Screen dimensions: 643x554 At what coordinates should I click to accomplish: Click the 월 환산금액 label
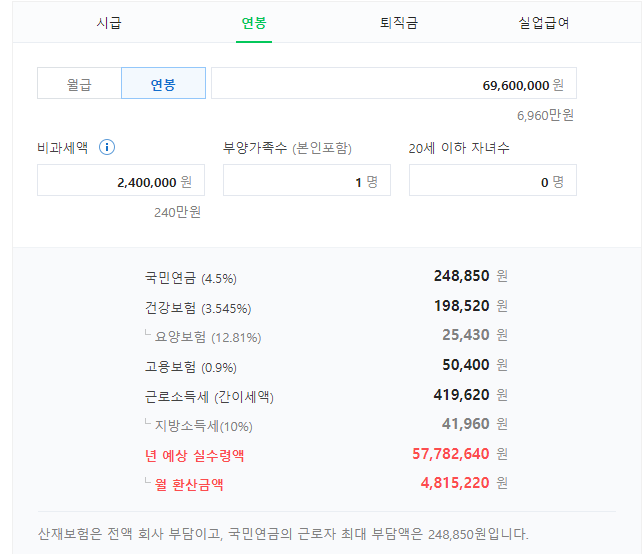[189, 485]
